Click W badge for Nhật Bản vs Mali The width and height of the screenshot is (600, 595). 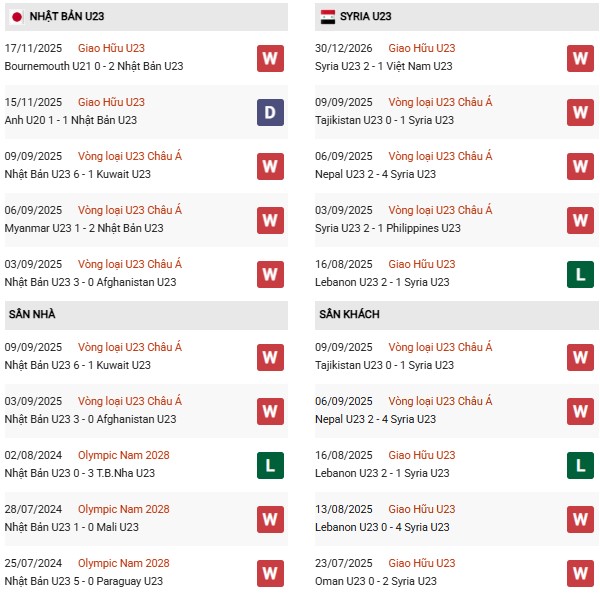tap(269, 519)
